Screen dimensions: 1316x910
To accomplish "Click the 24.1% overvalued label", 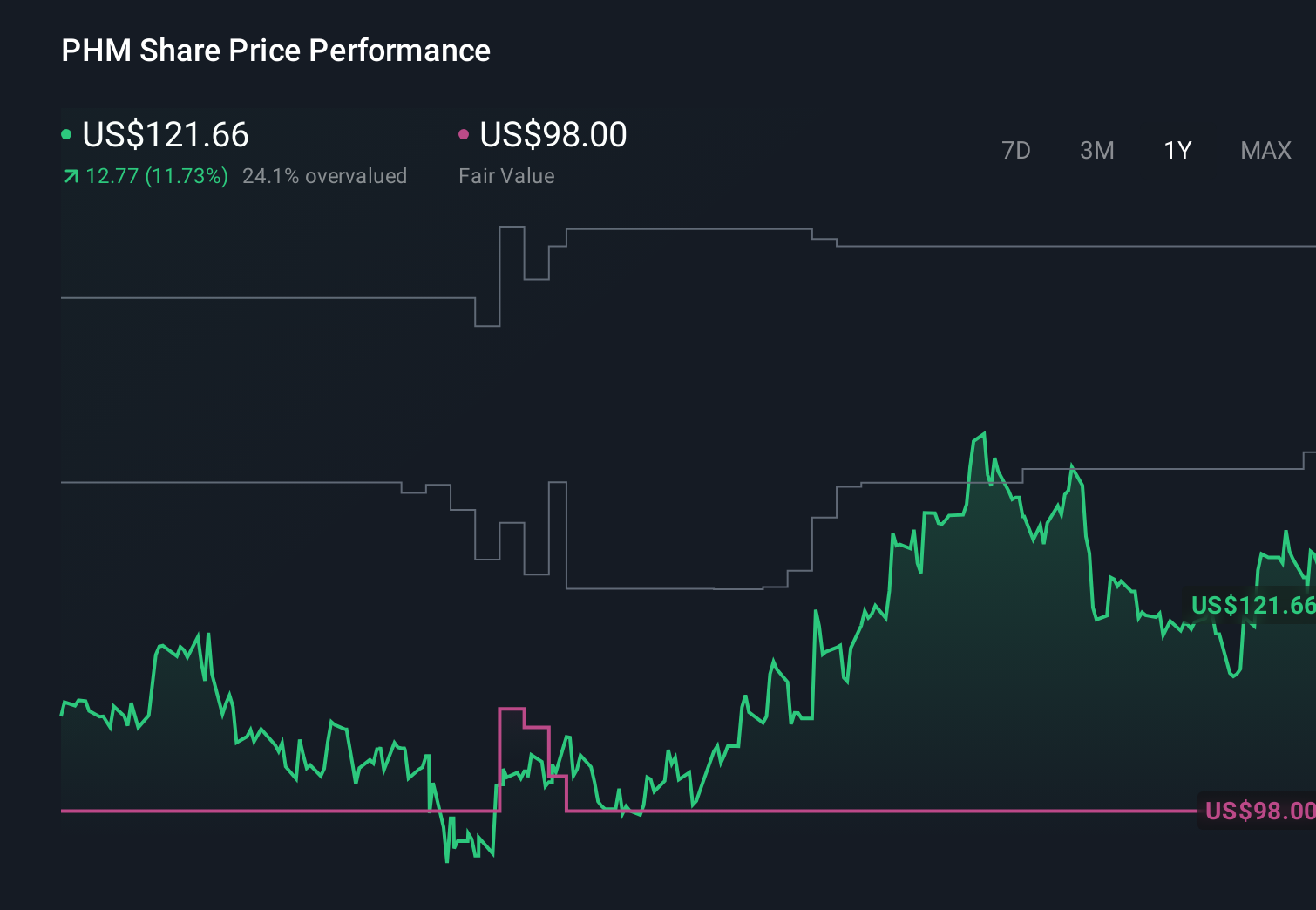I will [326, 176].
